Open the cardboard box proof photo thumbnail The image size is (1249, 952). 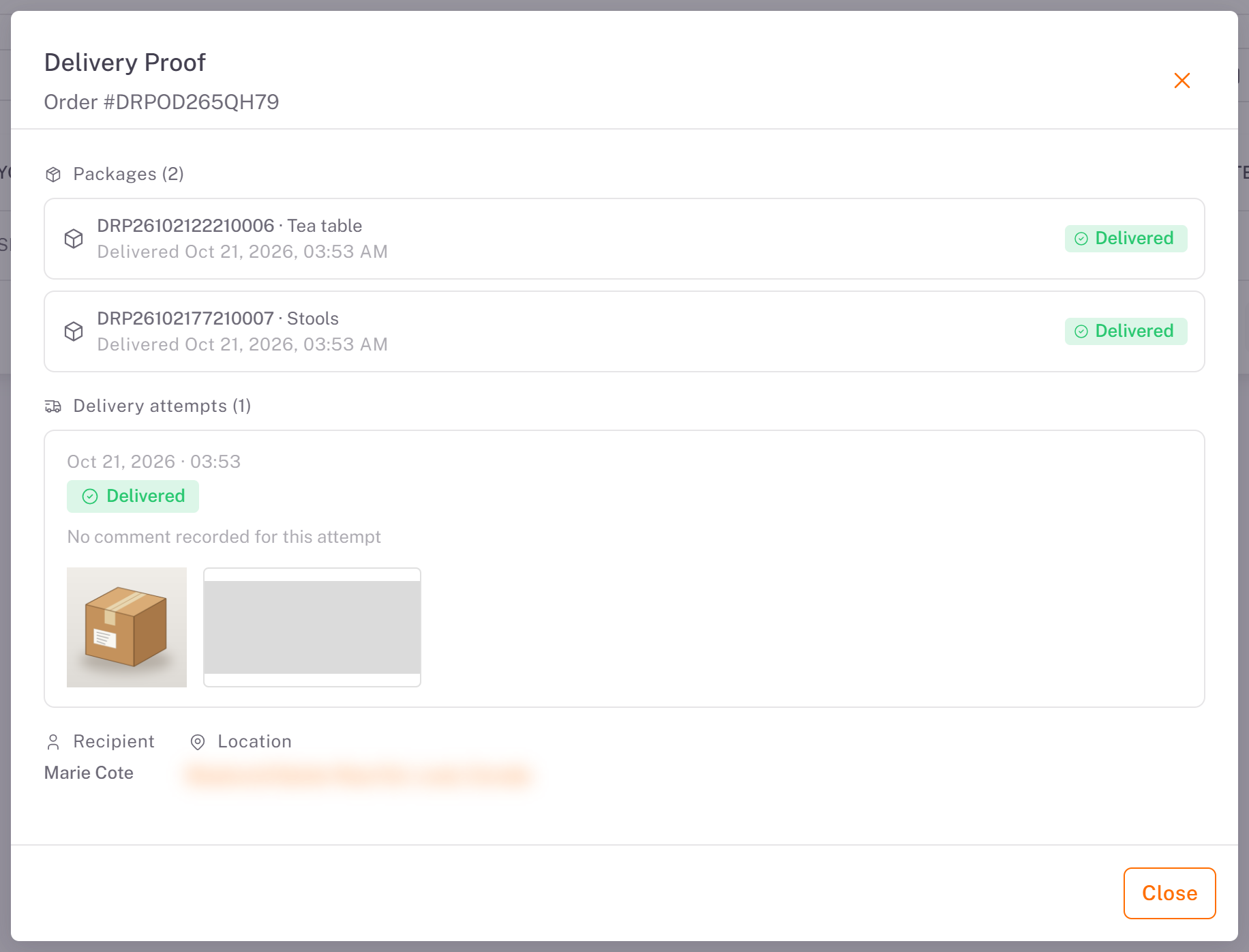tap(127, 627)
